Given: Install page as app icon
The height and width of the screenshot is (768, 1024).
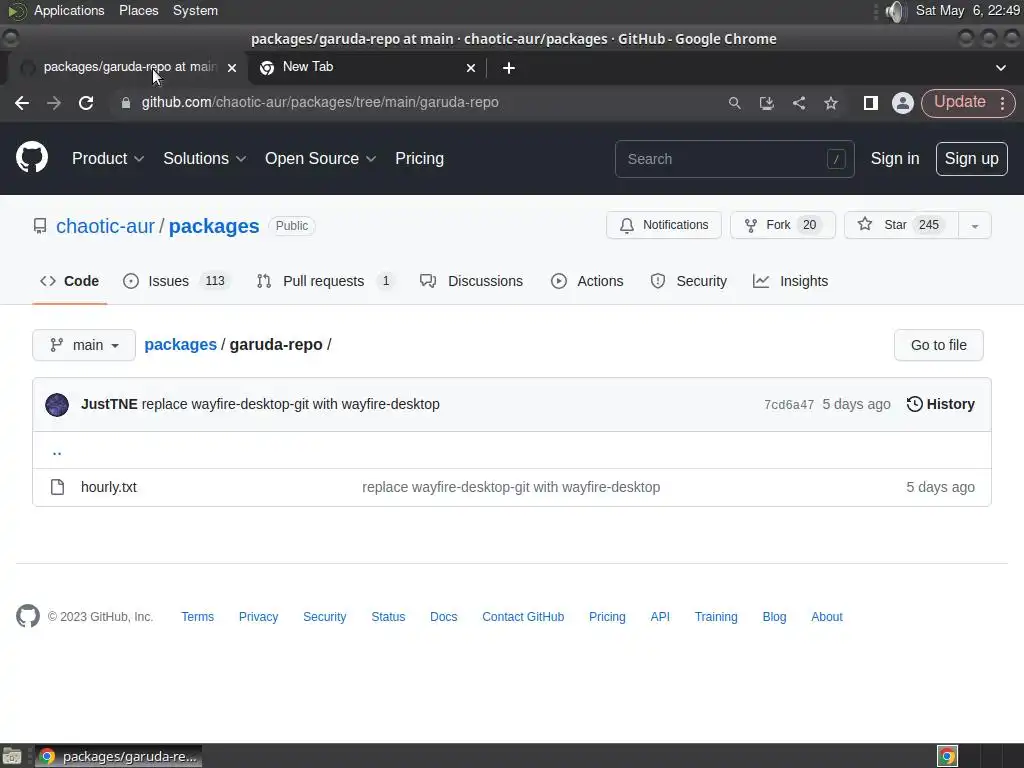Looking at the screenshot, I should (767, 103).
